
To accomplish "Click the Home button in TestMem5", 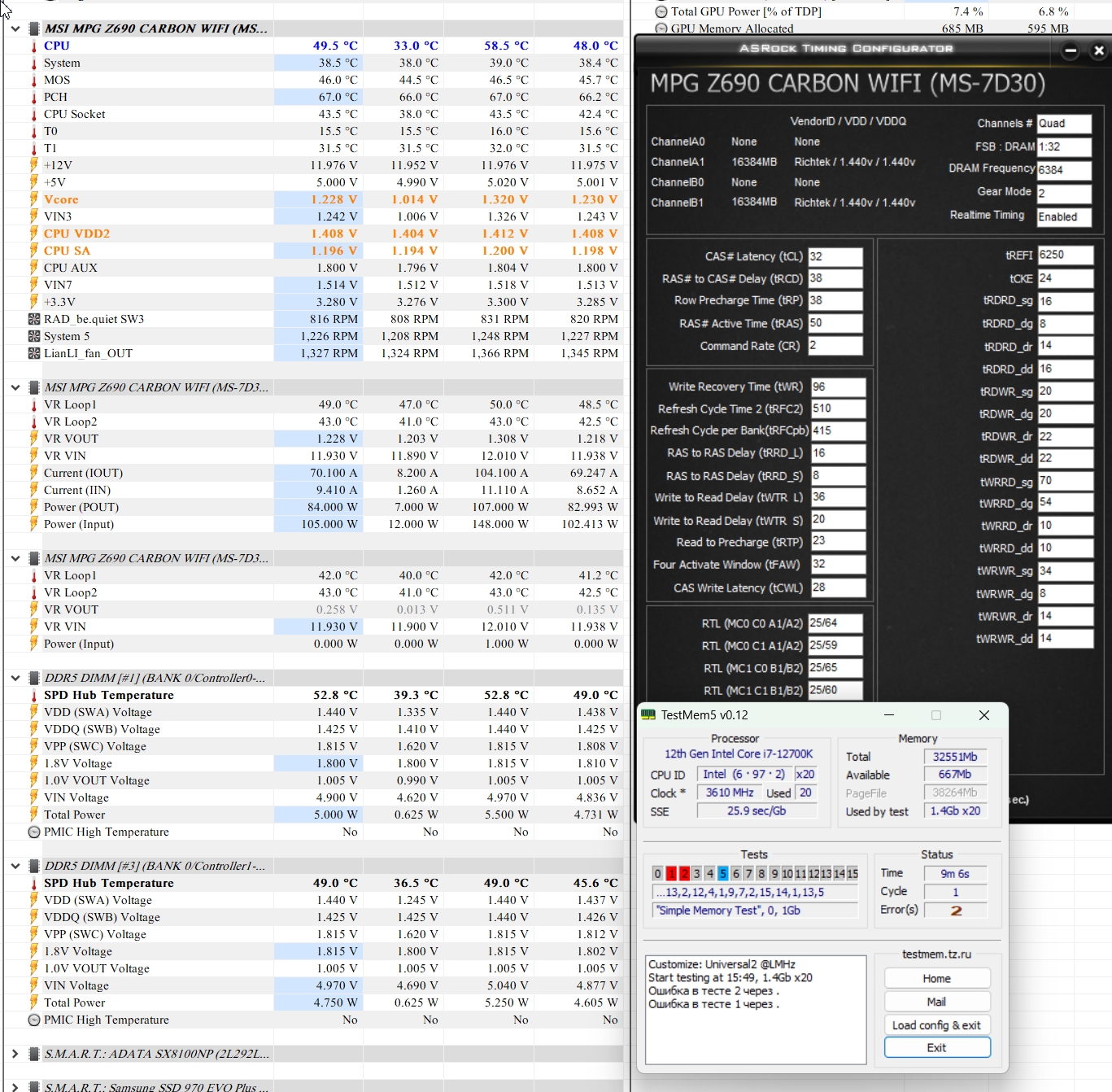I will tap(937, 978).
